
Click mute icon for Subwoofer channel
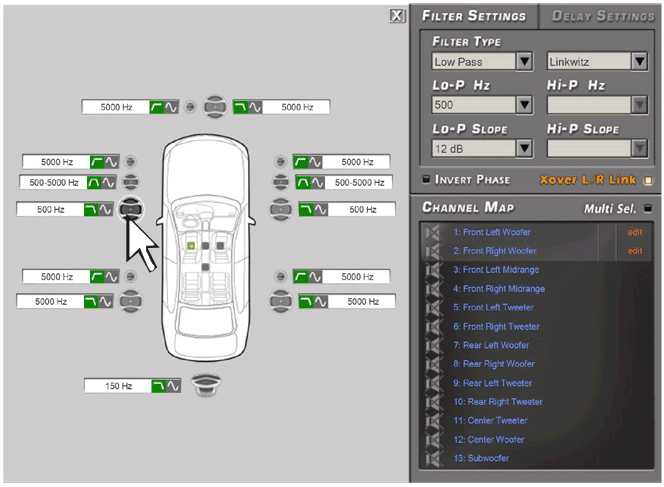pos(432,458)
